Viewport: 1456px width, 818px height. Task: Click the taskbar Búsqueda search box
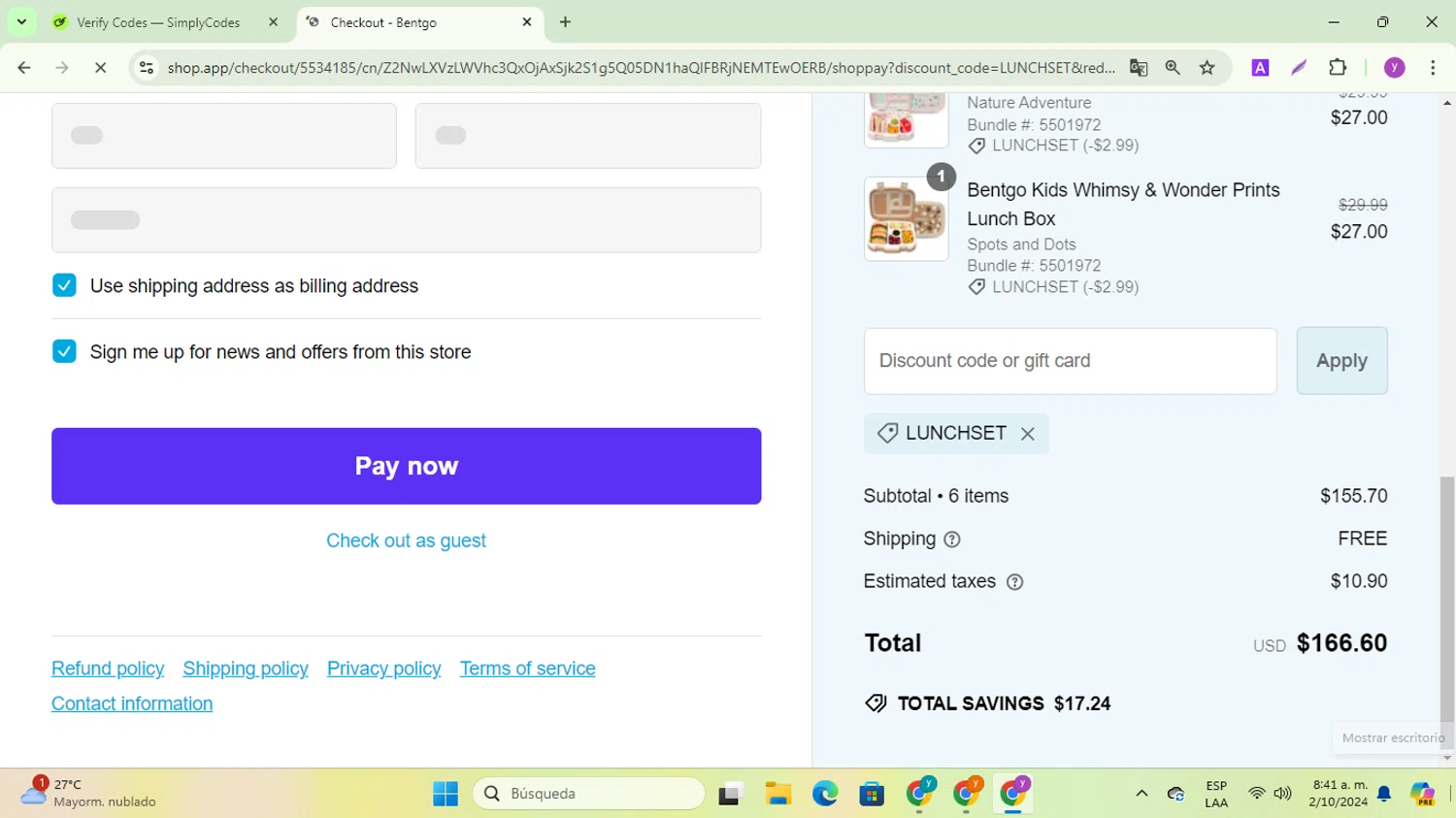[588, 794]
